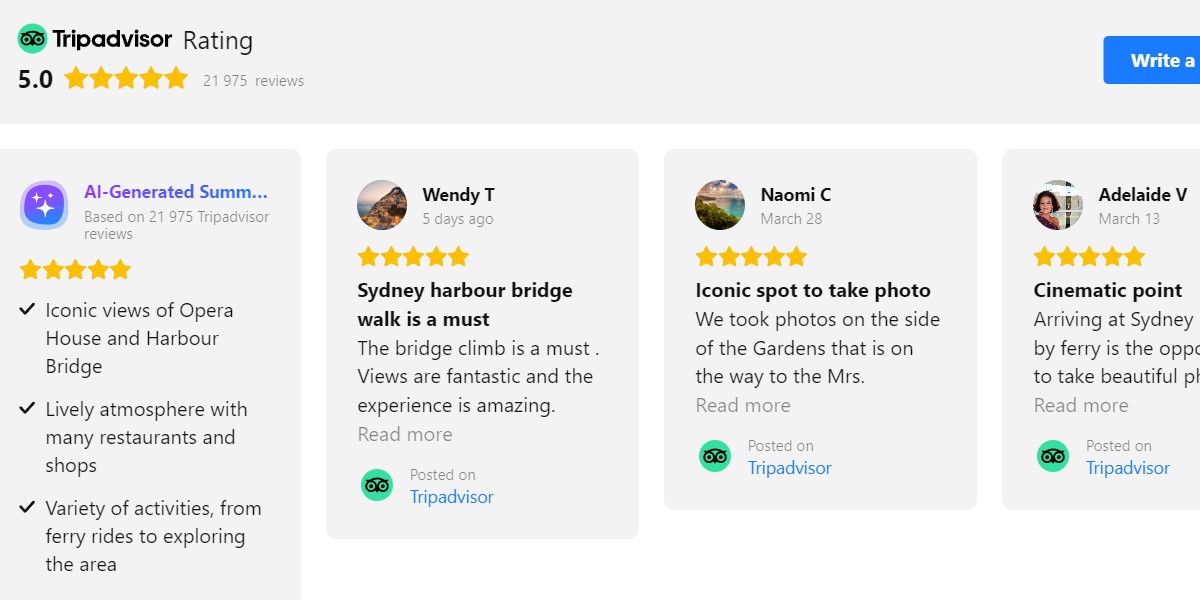The image size is (1200, 600).
Task: Click star rating in Wendy T's review
Action: tap(413, 257)
